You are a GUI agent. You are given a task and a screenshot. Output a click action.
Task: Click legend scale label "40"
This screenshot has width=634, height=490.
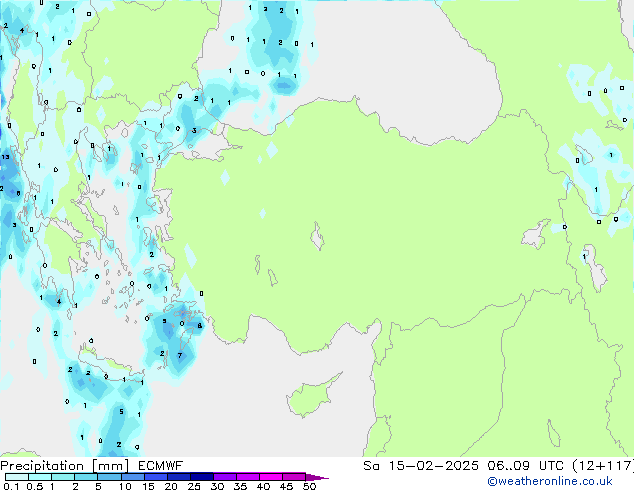point(263,486)
